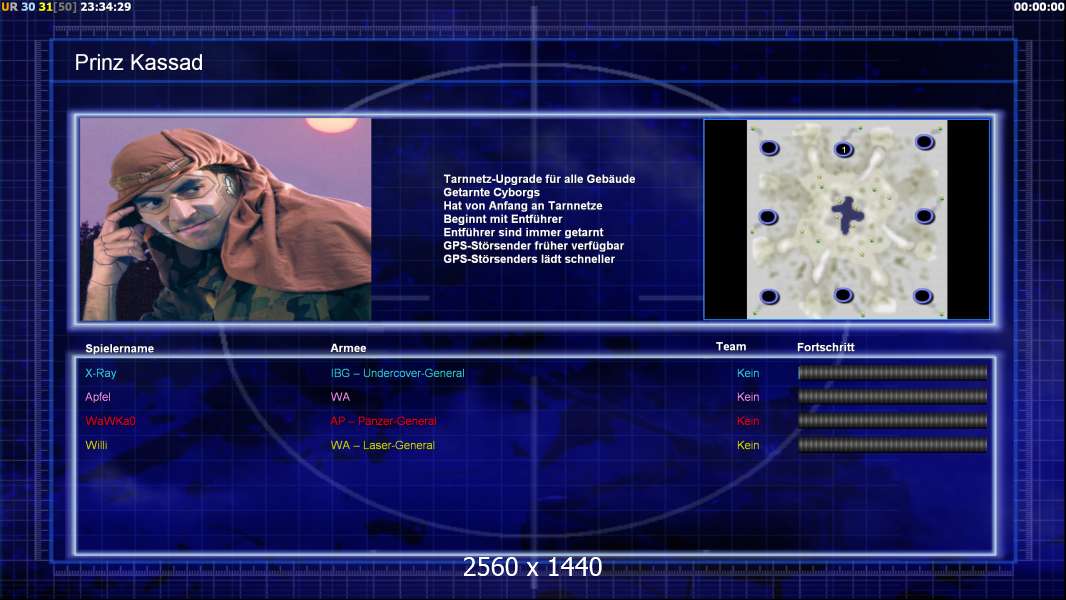The height and width of the screenshot is (600, 1066).
Task: Click start position marker numbered 1 on minimap
Action: (x=843, y=150)
